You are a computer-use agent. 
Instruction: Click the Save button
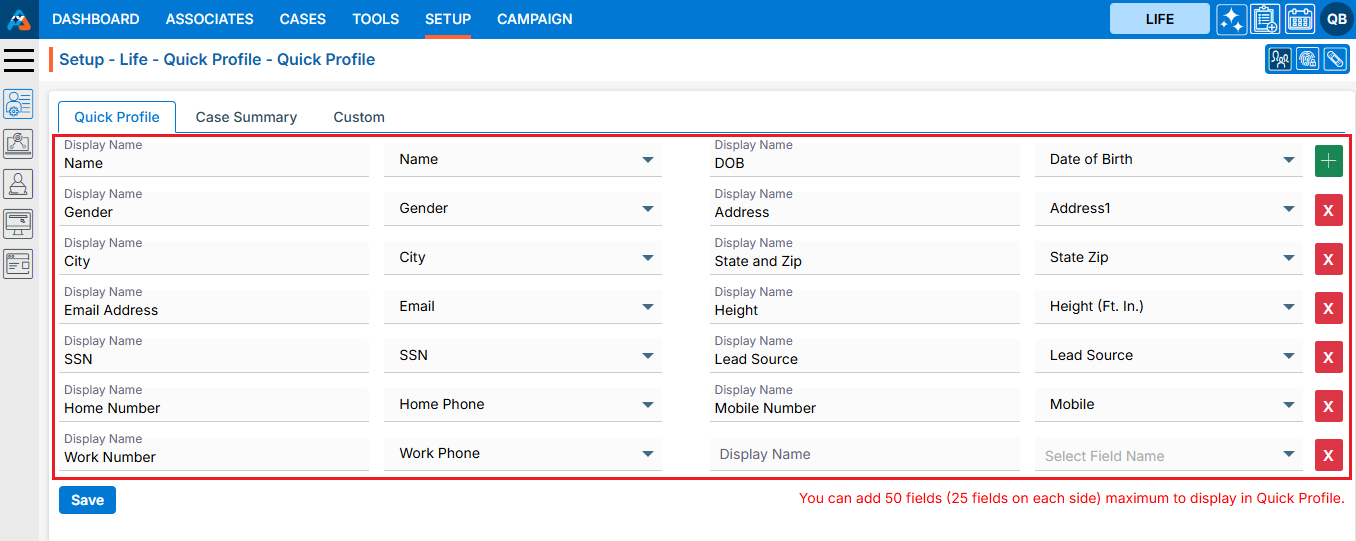click(x=87, y=500)
